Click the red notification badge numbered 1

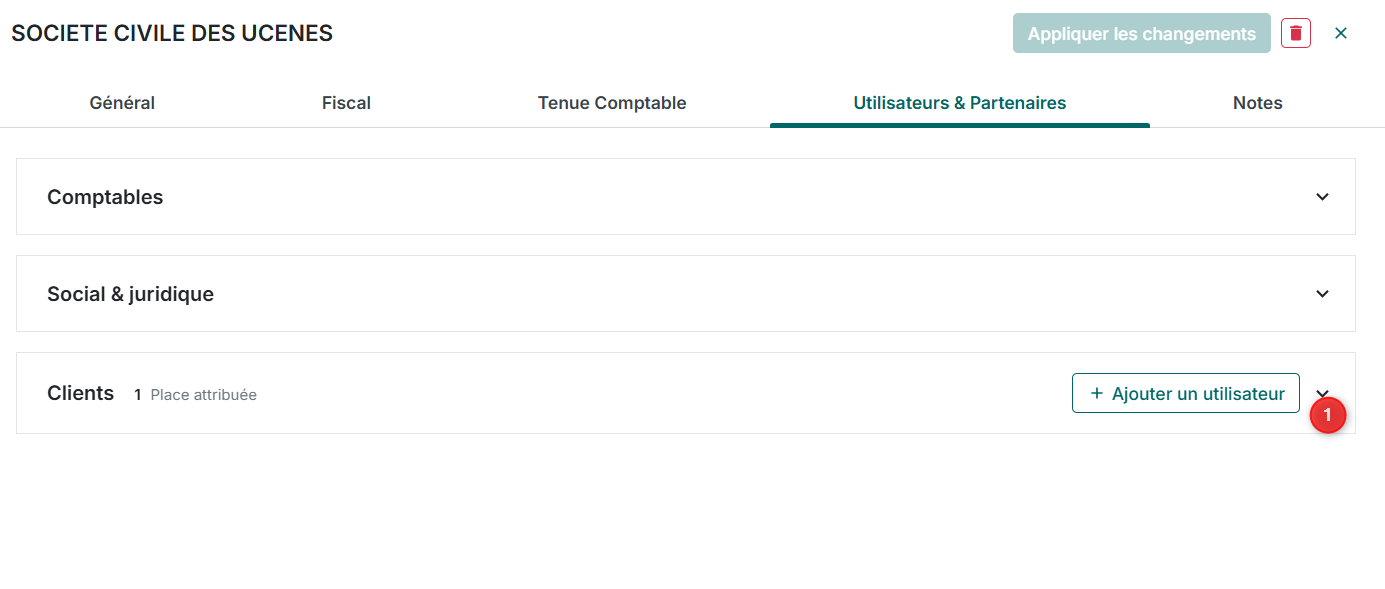pyautogui.click(x=1328, y=414)
